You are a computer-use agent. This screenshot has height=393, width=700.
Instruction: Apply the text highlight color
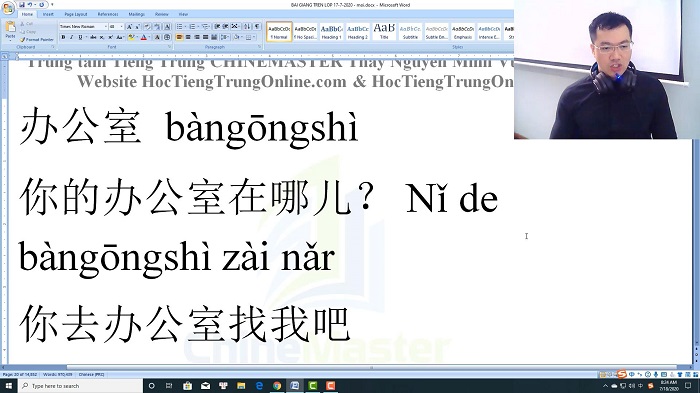pos(131,38)
